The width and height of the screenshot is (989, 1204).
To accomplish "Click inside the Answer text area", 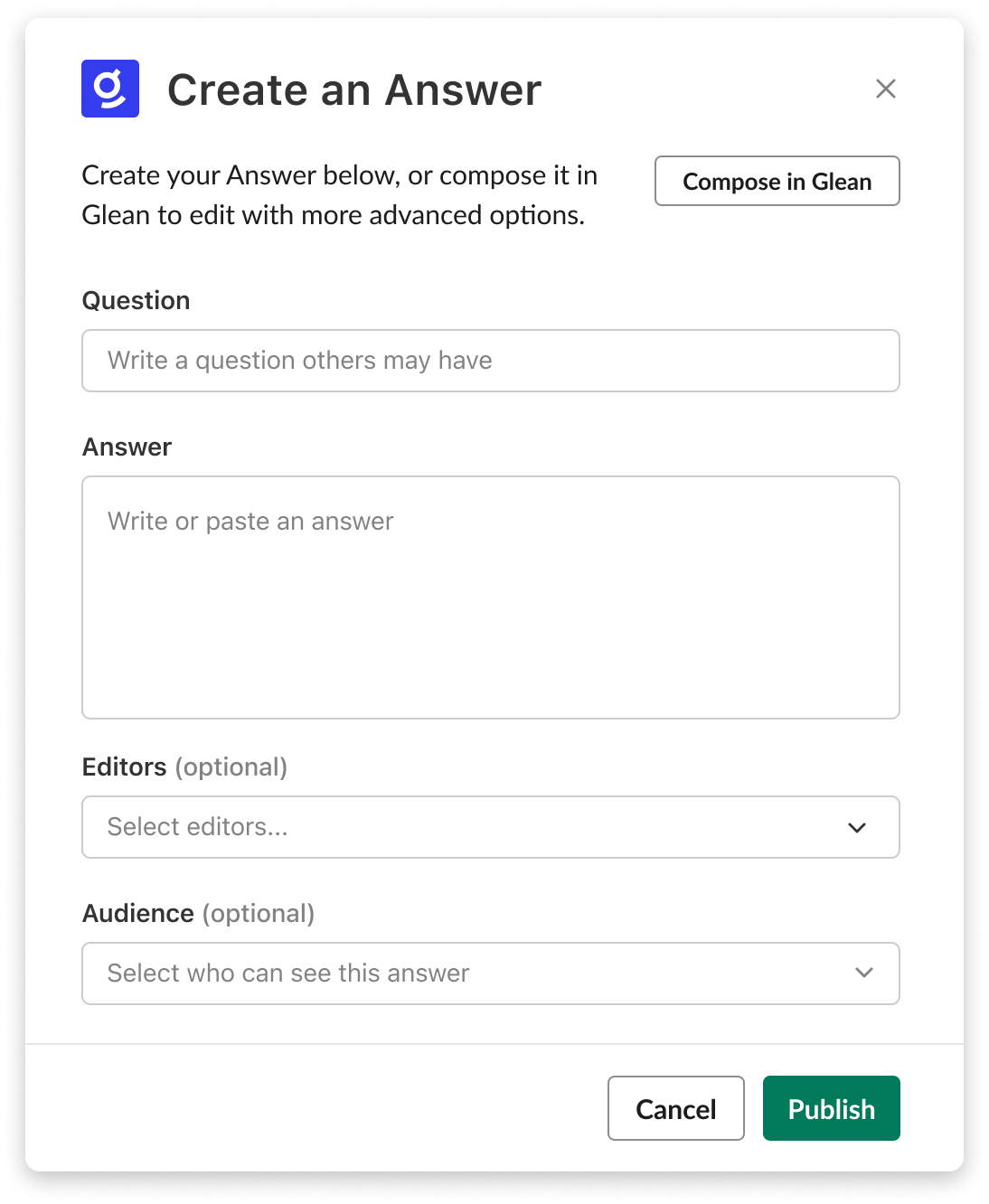I will (491, 597).
